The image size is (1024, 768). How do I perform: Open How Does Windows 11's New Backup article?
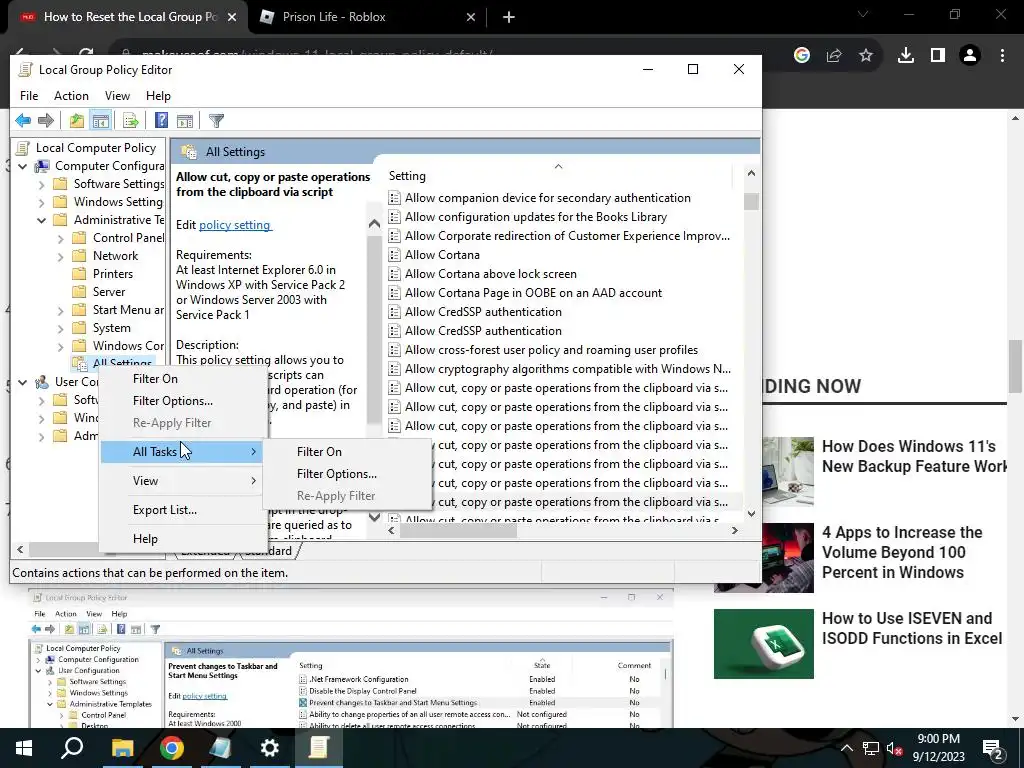click(914, 456)
